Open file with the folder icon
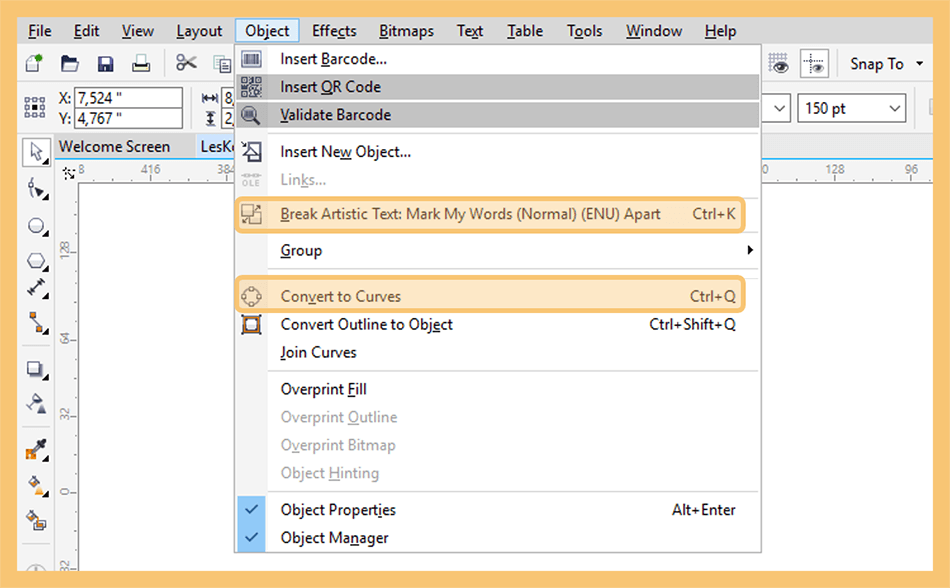 pos(70,63)
